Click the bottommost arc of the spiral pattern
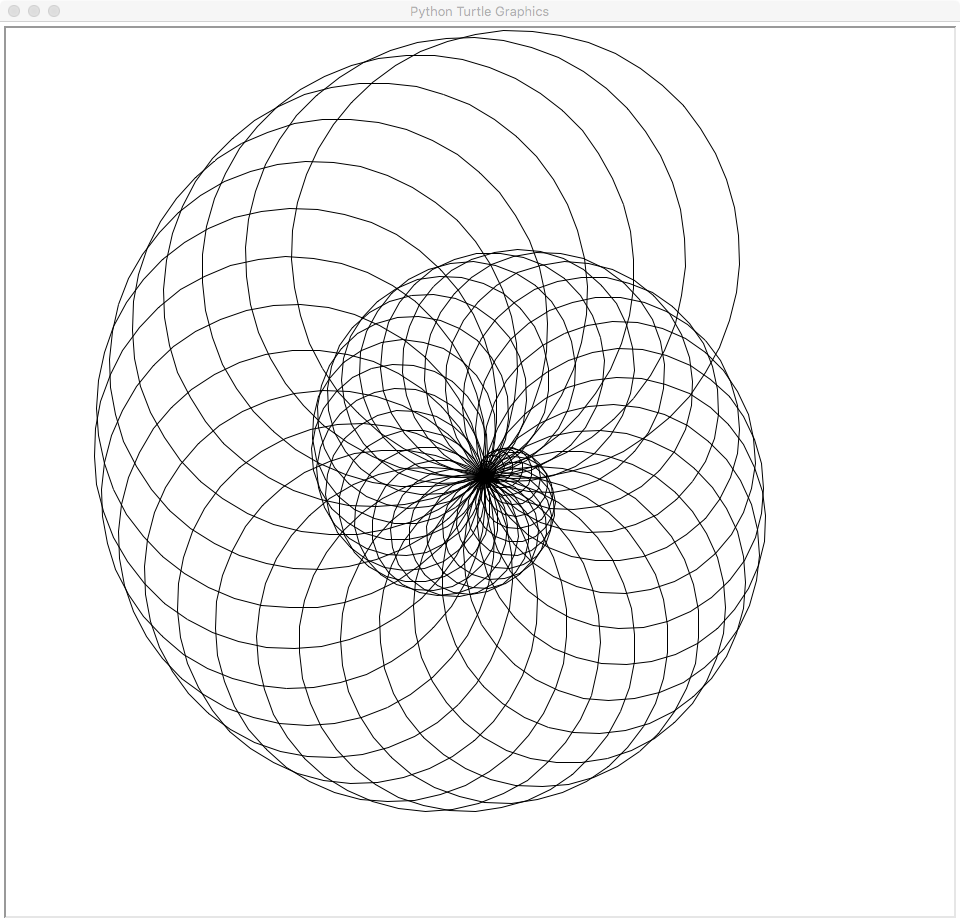Image resolution: width=960 pixels, height=922 pixels. (x=450, y=810)
